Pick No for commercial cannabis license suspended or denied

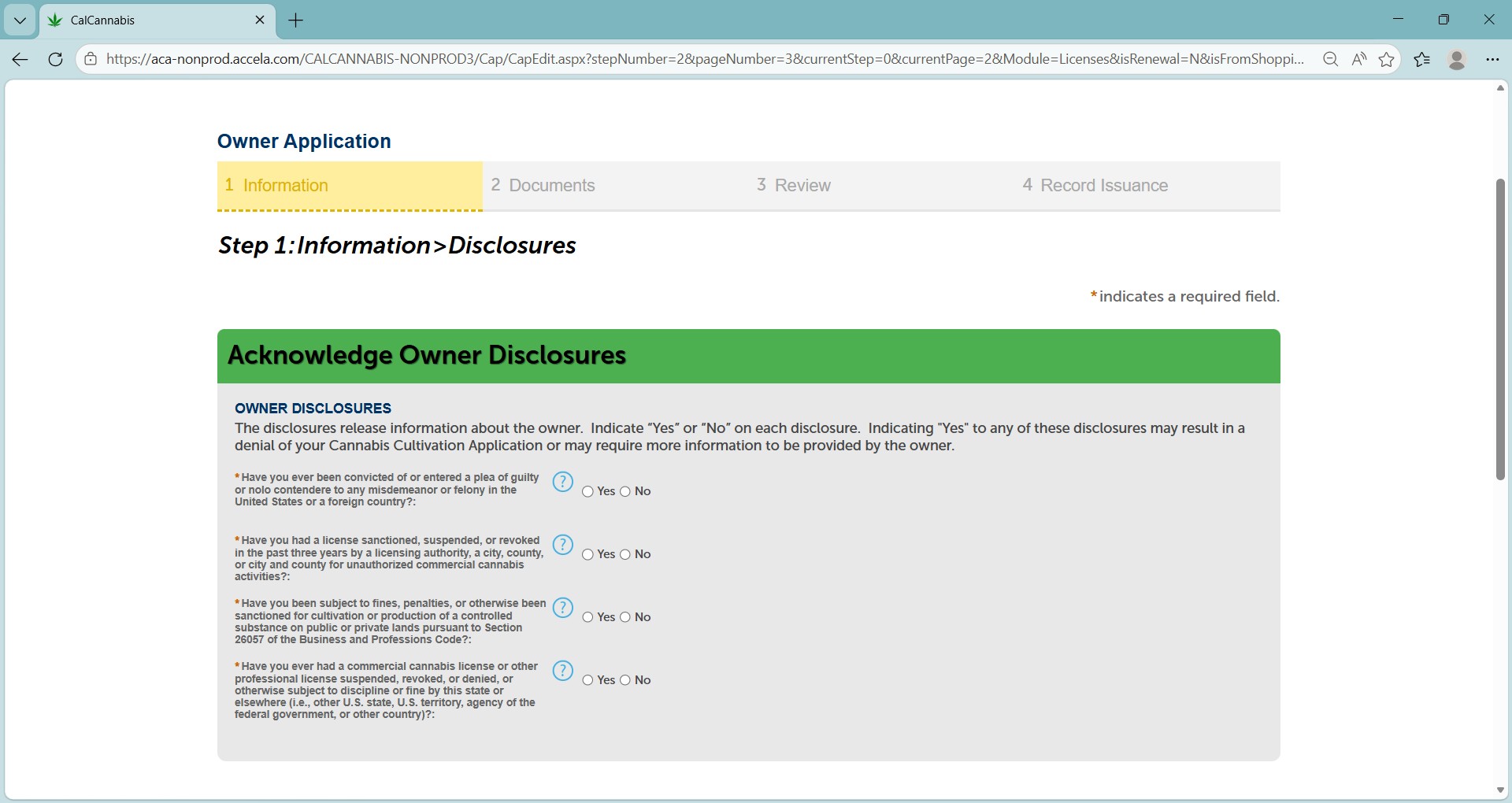(625, 680)
